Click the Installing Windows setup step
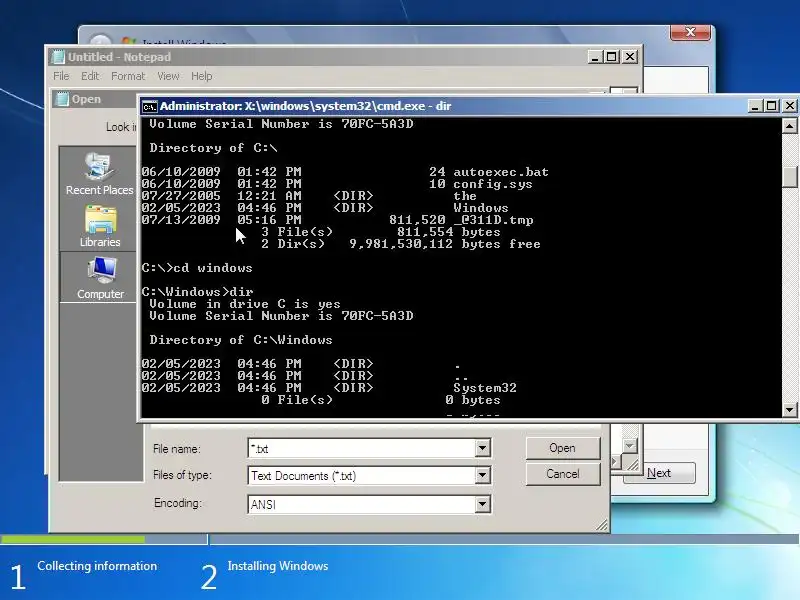Screen dimensions: 800x600 pos(278,566)
